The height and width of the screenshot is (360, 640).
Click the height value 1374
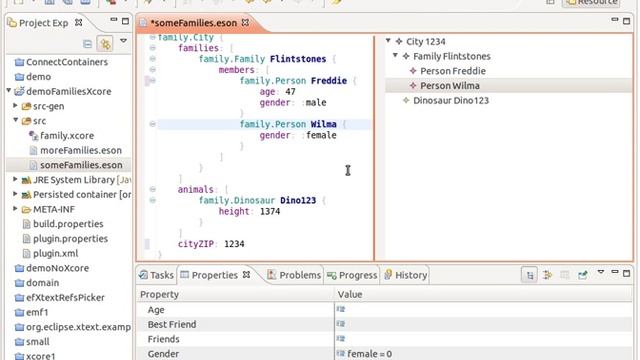[270, 211]
